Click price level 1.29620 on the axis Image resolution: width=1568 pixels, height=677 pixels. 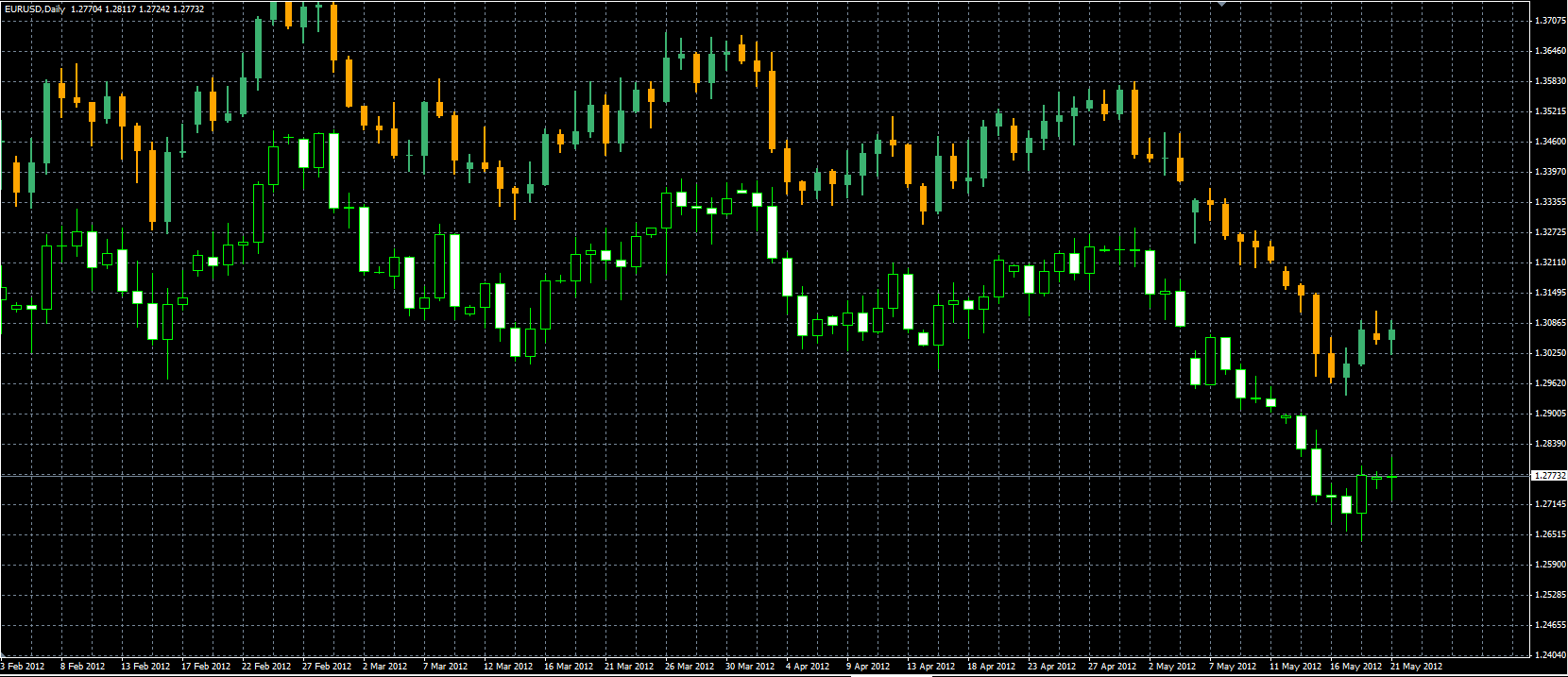coord(1551,383)
